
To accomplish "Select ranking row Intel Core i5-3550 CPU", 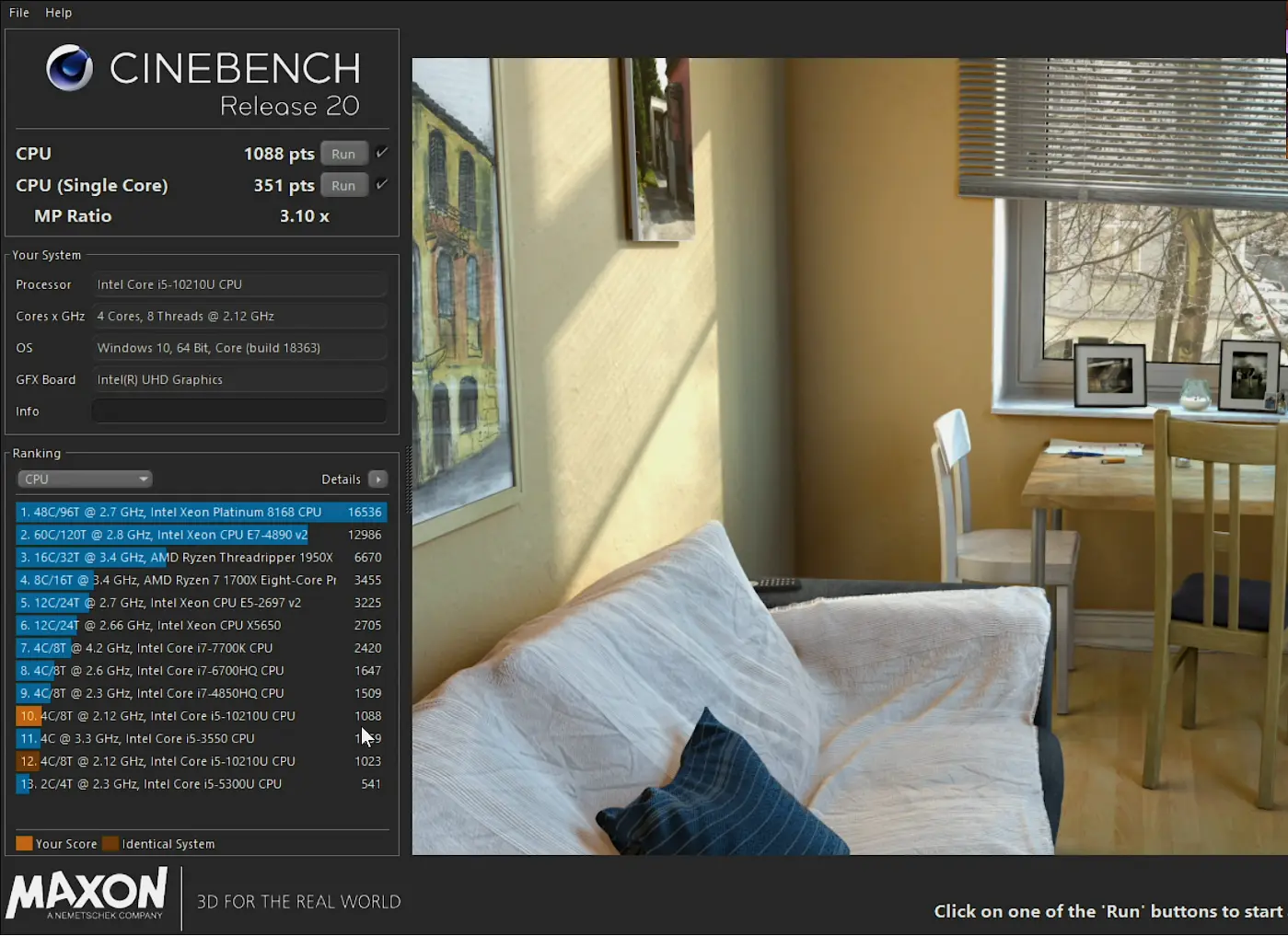I will pyautogui.click(x=201, y=738).
